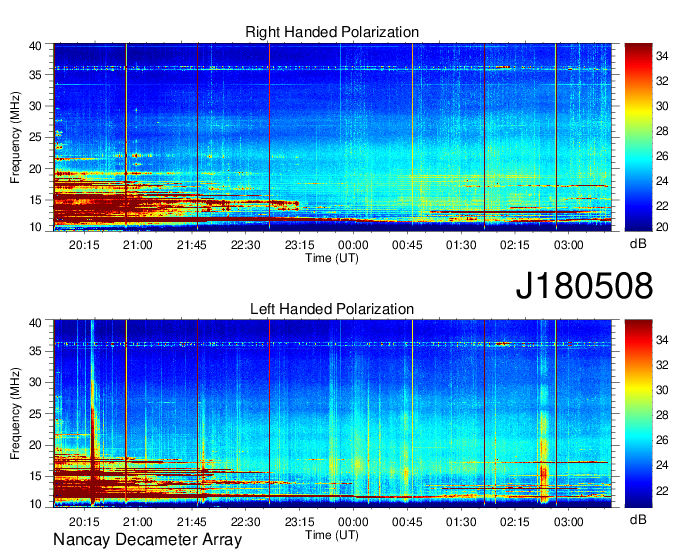Click the 02:15 time tick under Right Handed plot
680x552 pixels.
[515, 245]
